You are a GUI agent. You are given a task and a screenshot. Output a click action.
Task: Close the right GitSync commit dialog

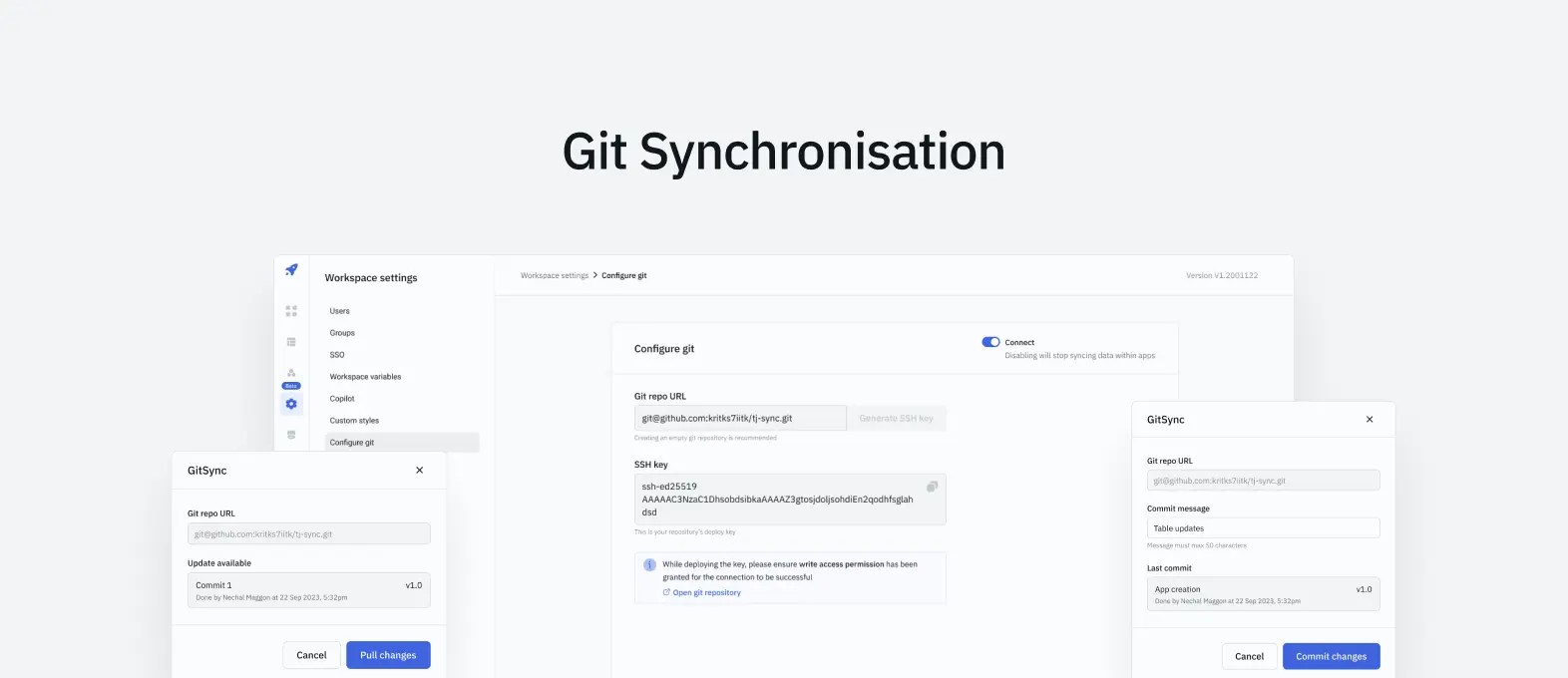[x=1370, y=420]
